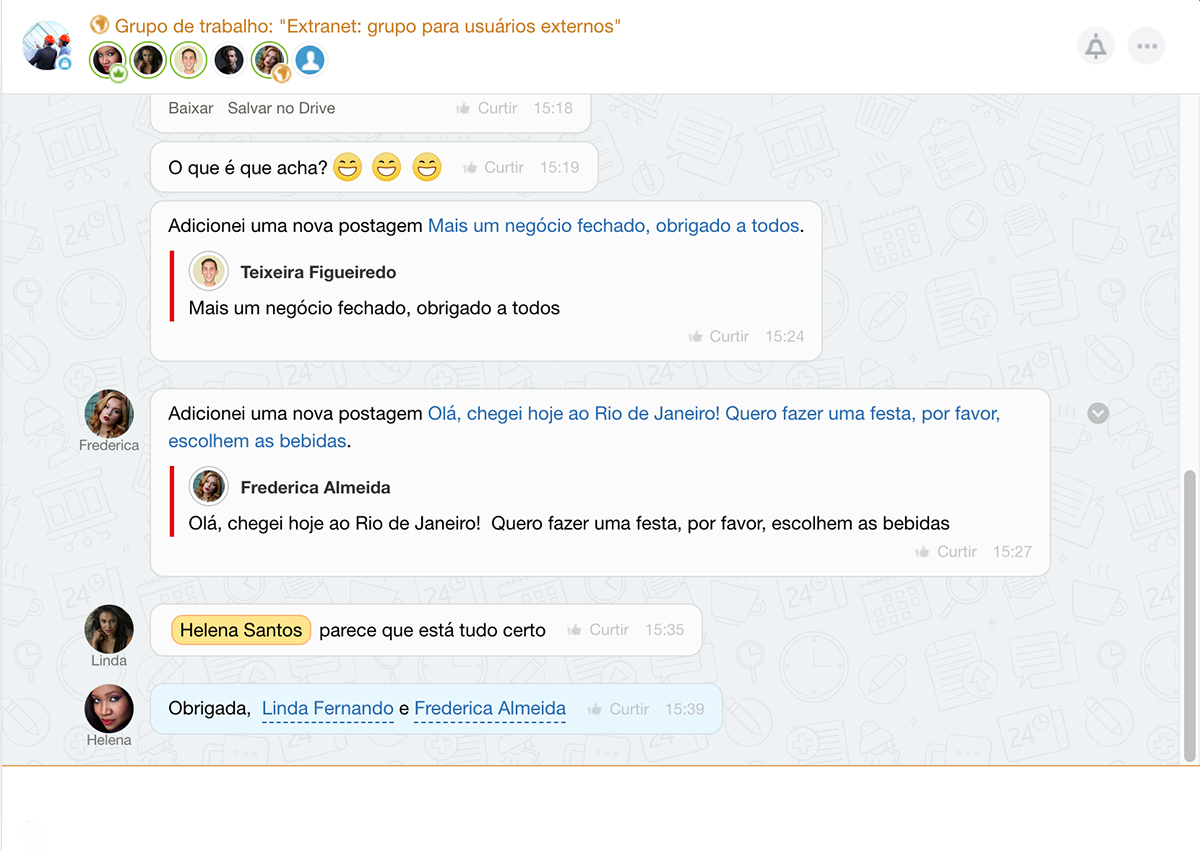Open the 'Olá, chegei hoje ao Rio' post link
The image size is (1200, 851).
click(713, 414)
